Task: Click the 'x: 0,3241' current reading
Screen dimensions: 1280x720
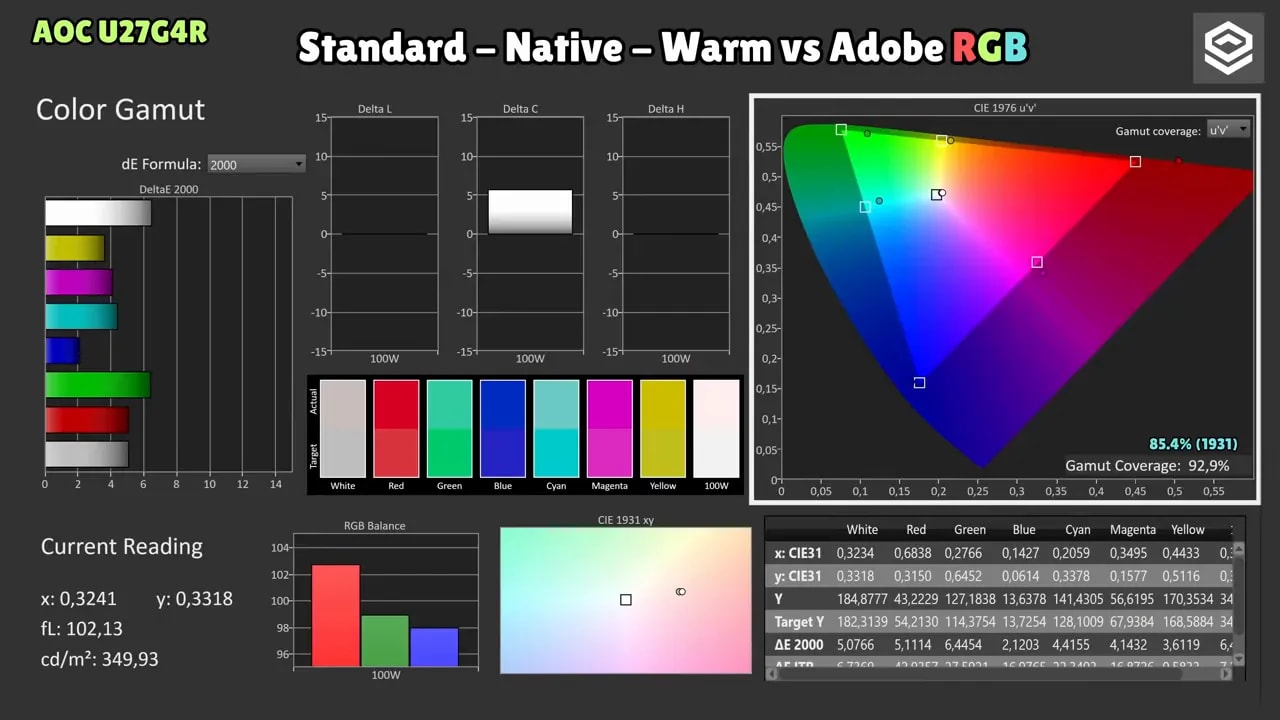Action: coord(79,599)
